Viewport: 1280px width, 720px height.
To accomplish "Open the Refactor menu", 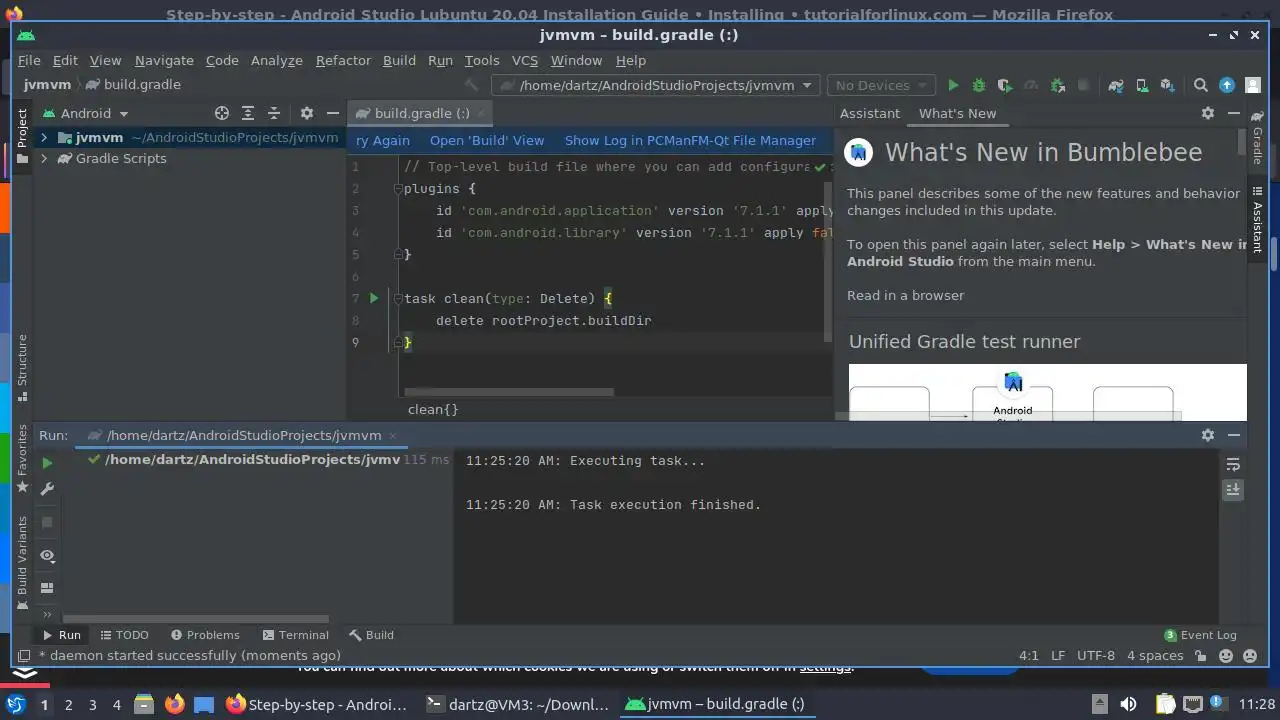I will coord(343,60).
